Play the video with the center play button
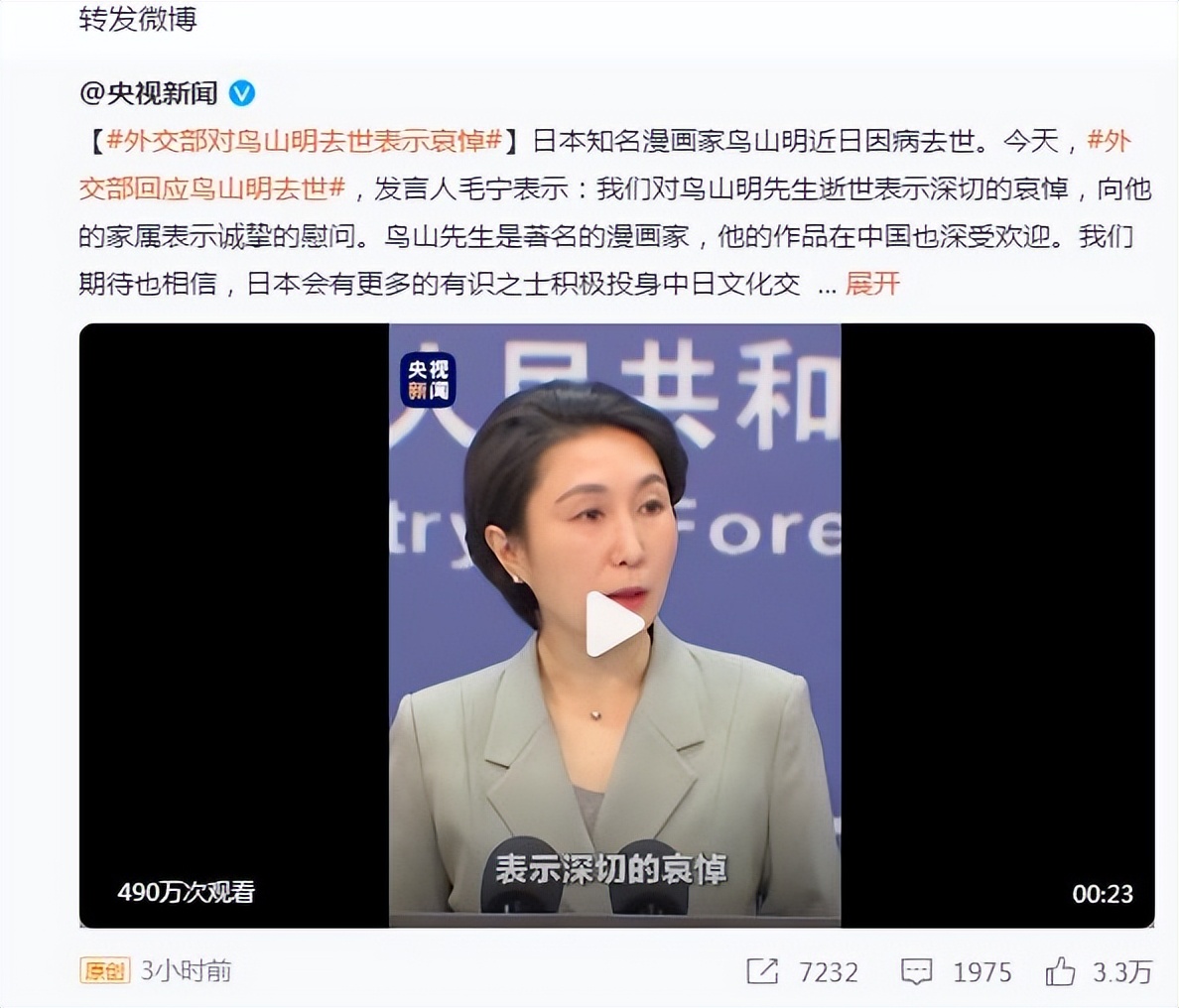Screen dimensions: 1179x1008 click(613, 623)
